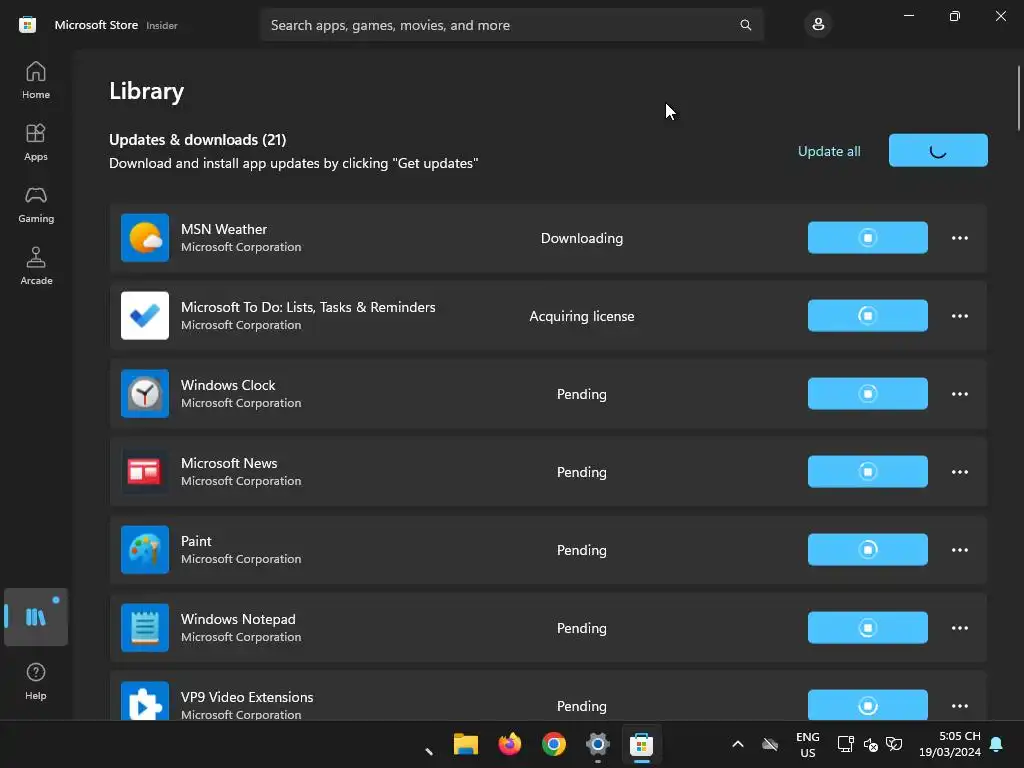This screenshot has width=1024, height=768.
Task: Click the Update all link
Action: [829, 151]
